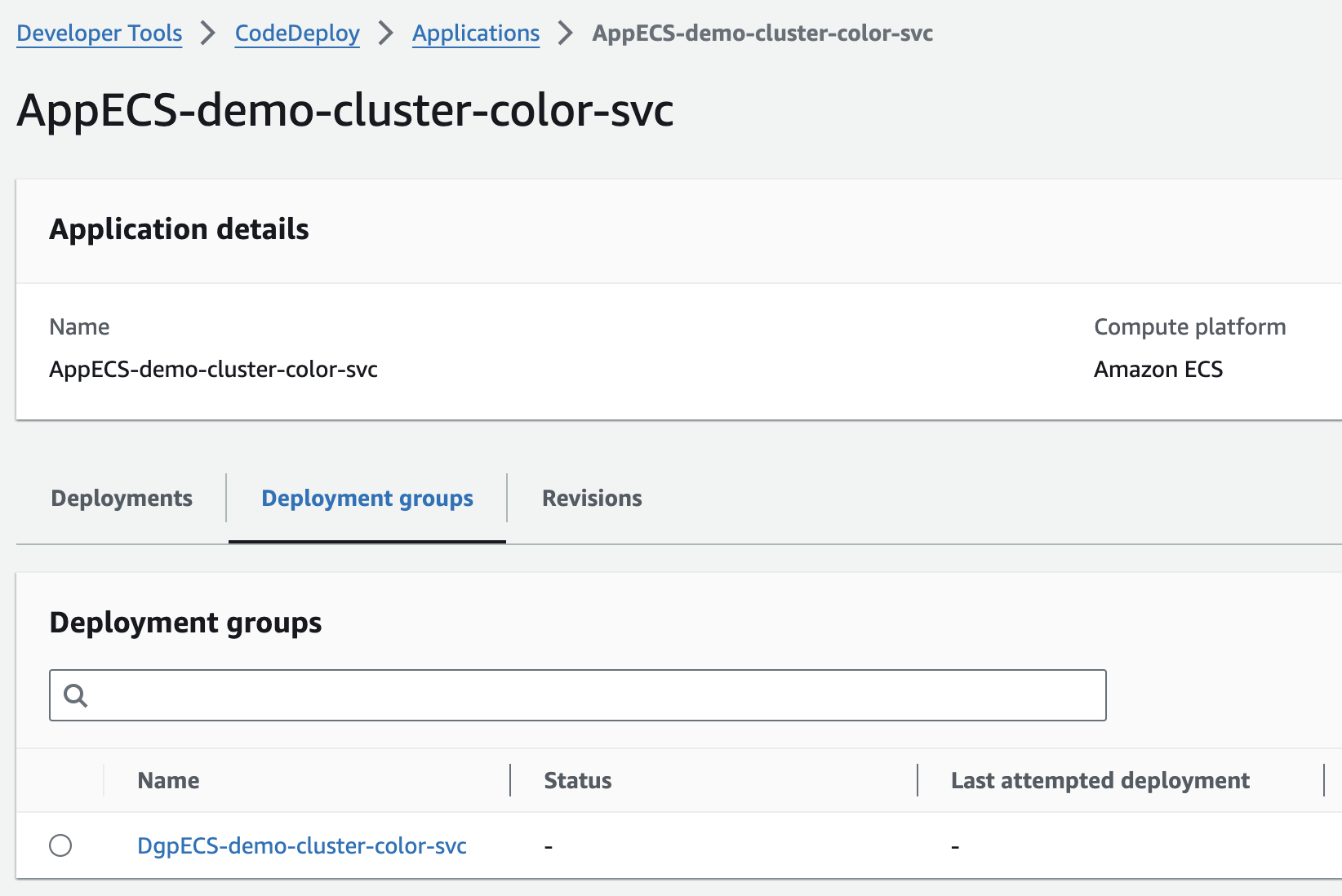Open DgpECS-demo-cluster-color-svc deployment group link

pyautogui.click(x=302, y=846)
